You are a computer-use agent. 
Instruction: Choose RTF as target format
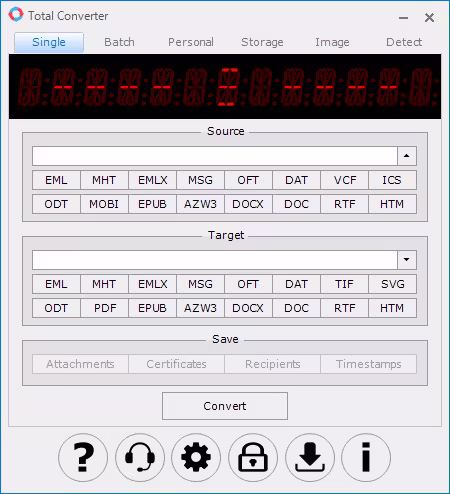click(x=344, y=308)
